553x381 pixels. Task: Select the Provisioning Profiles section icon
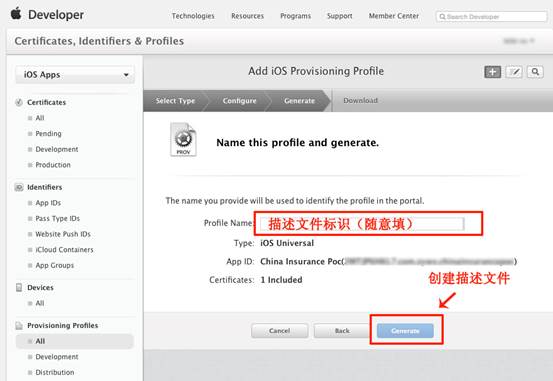pos(19,326)
